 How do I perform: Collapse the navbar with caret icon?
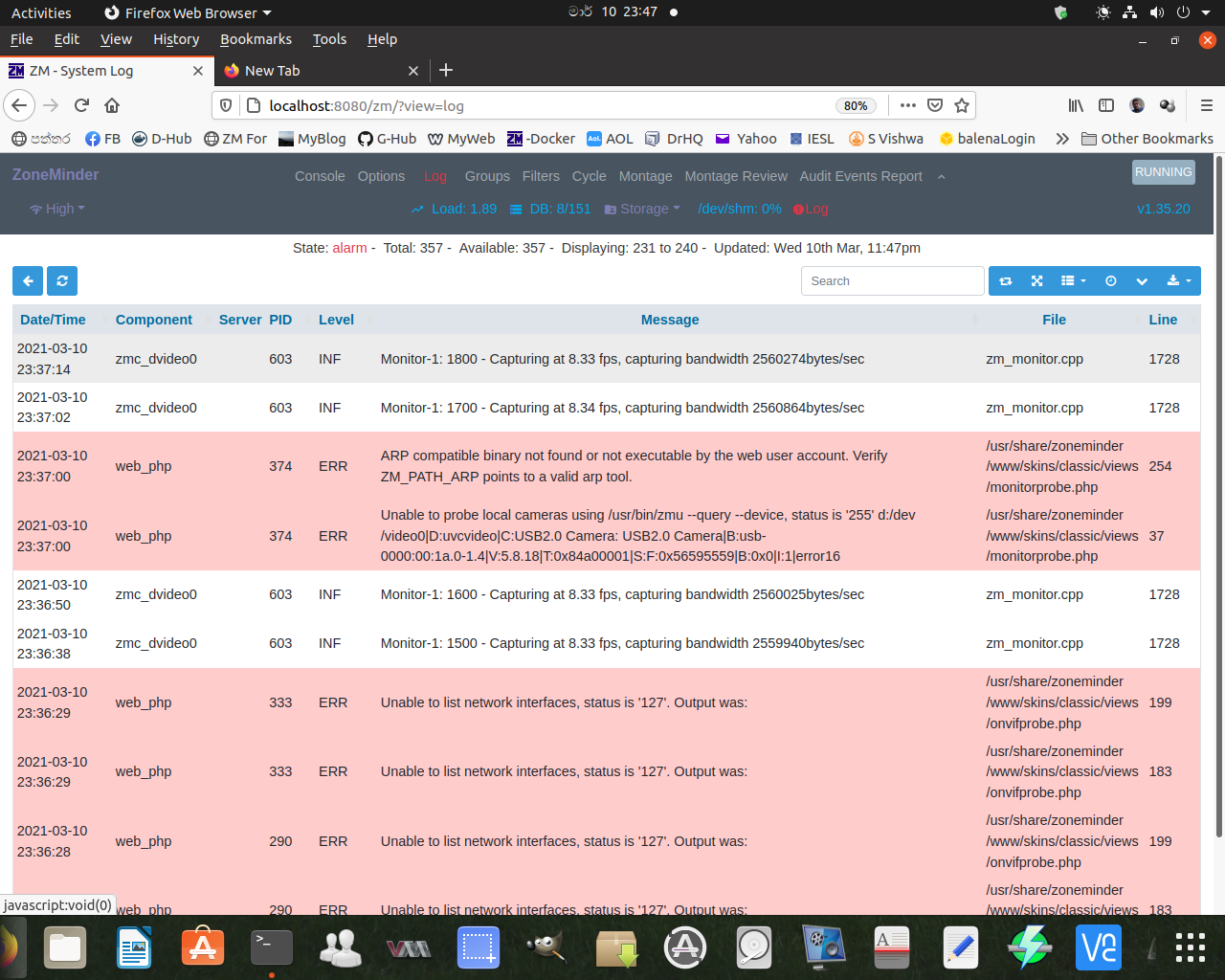941,177
